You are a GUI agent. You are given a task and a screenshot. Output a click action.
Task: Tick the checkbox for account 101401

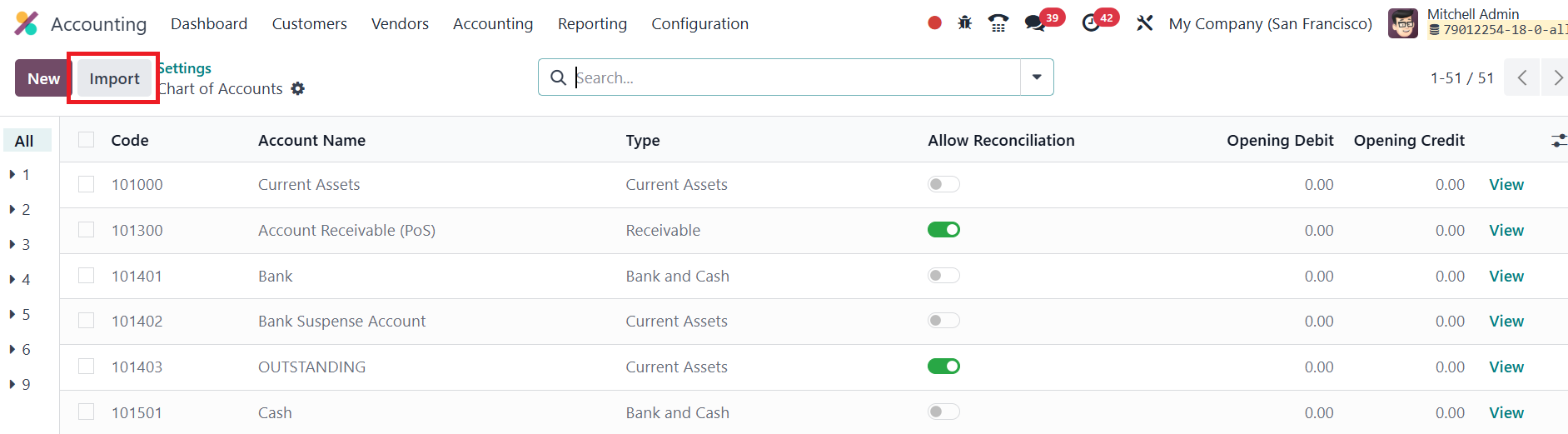coord(87,276)
